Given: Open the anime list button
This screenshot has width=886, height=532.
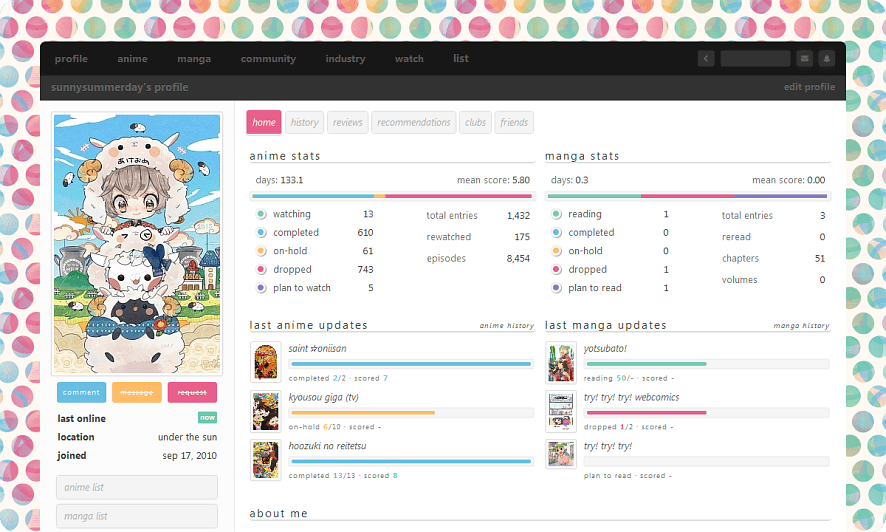Looking at the screenshot, I should coord(137,487).
